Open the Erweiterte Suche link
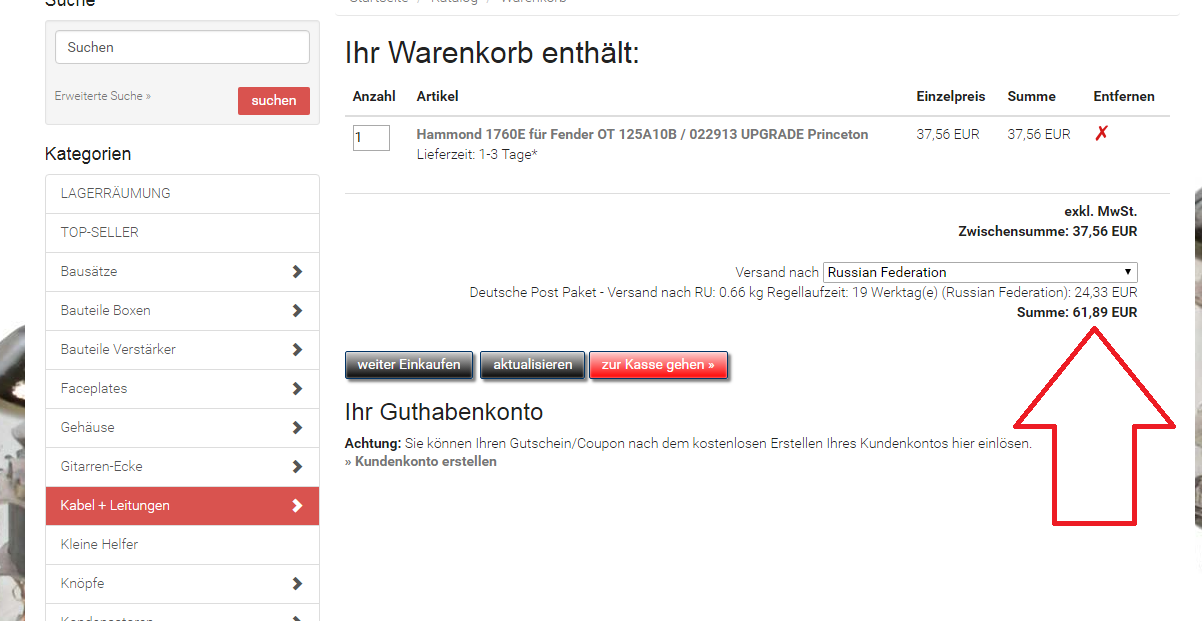The image size is (1202, 621). pos(103,96)
